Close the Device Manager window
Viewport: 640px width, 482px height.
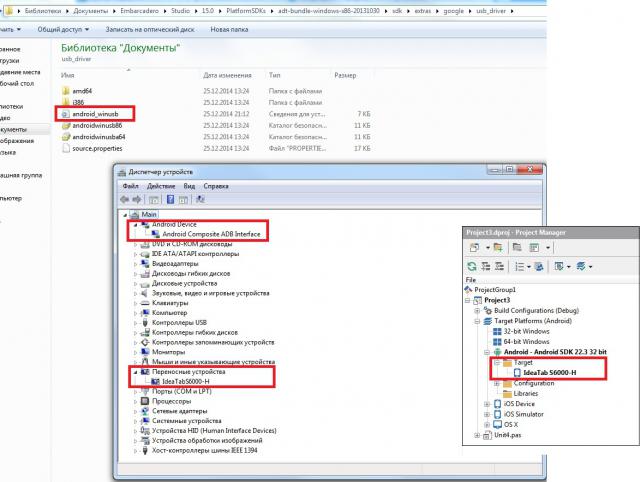point(529,169)
